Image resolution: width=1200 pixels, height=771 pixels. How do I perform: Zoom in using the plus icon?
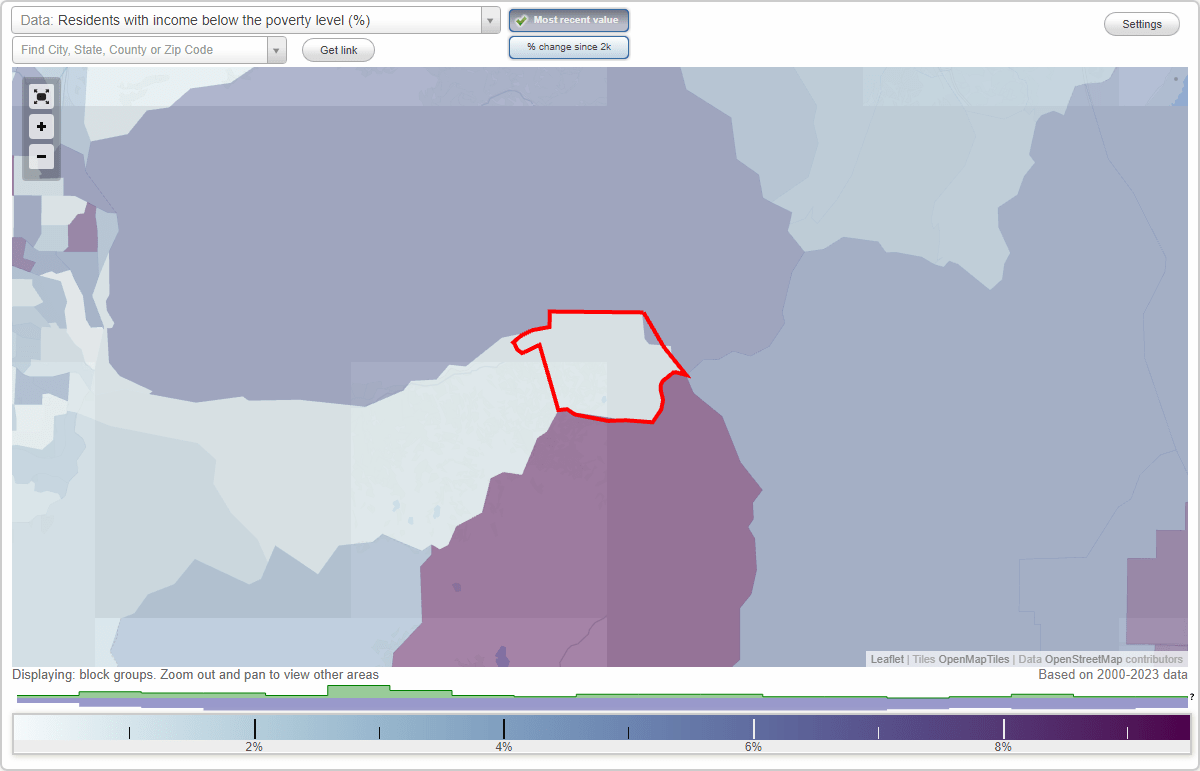click(x=41, y=126)
